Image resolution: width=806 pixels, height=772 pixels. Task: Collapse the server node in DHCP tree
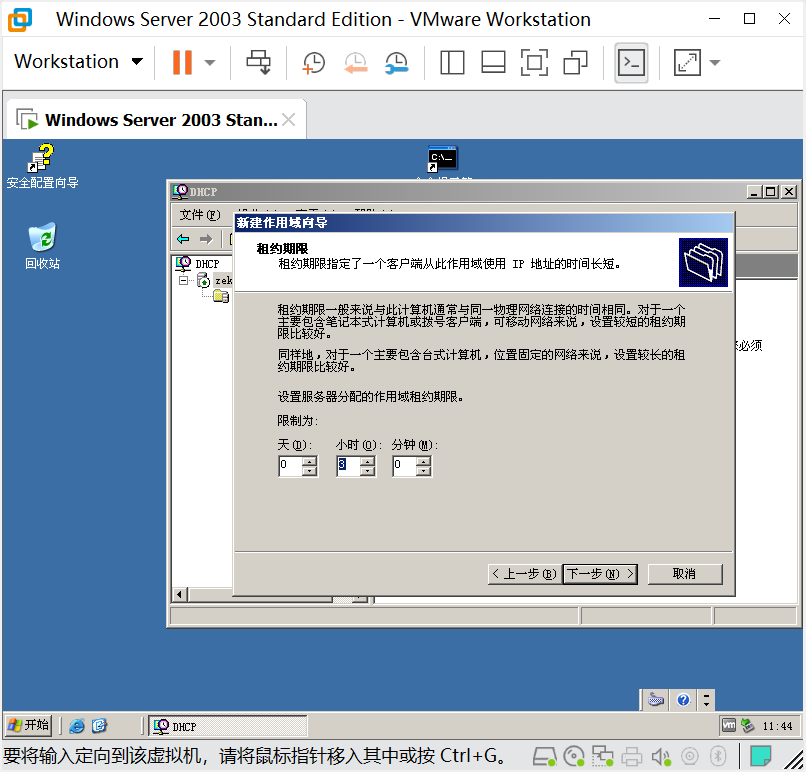183,280
